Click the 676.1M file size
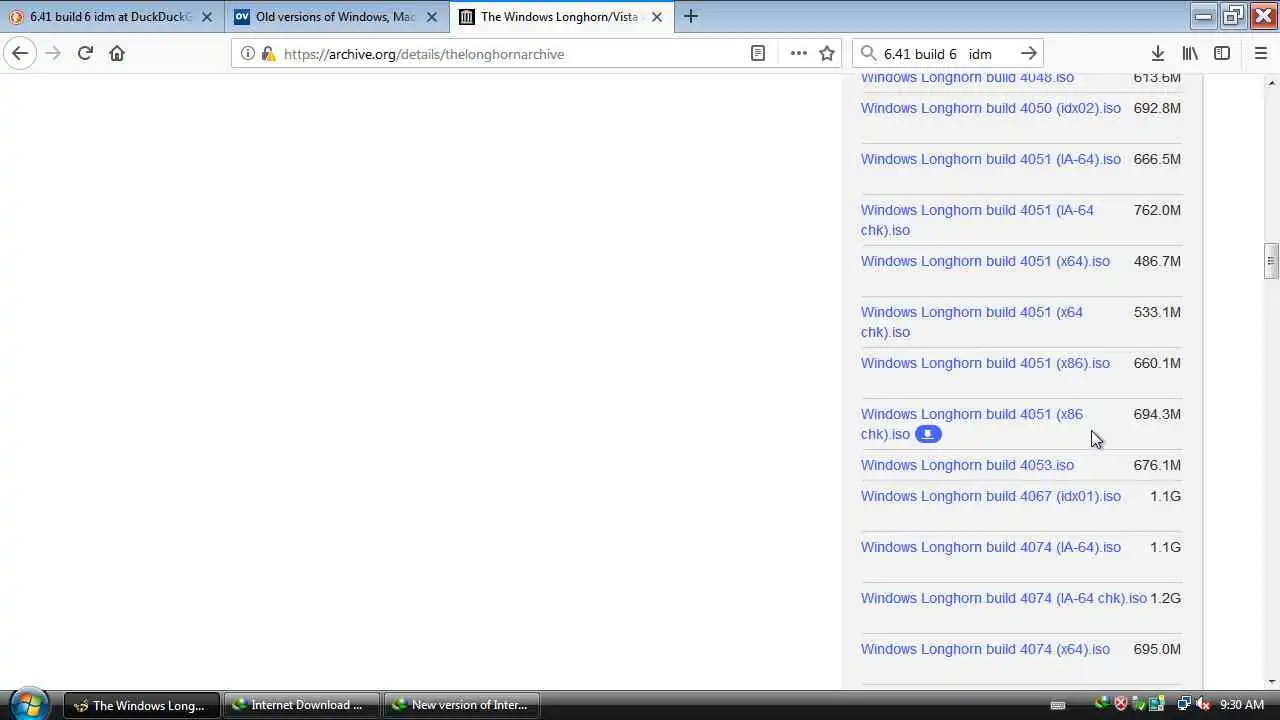This screenshot has height=720, width=1280. pyautogui.click(x=1157, y=465)
